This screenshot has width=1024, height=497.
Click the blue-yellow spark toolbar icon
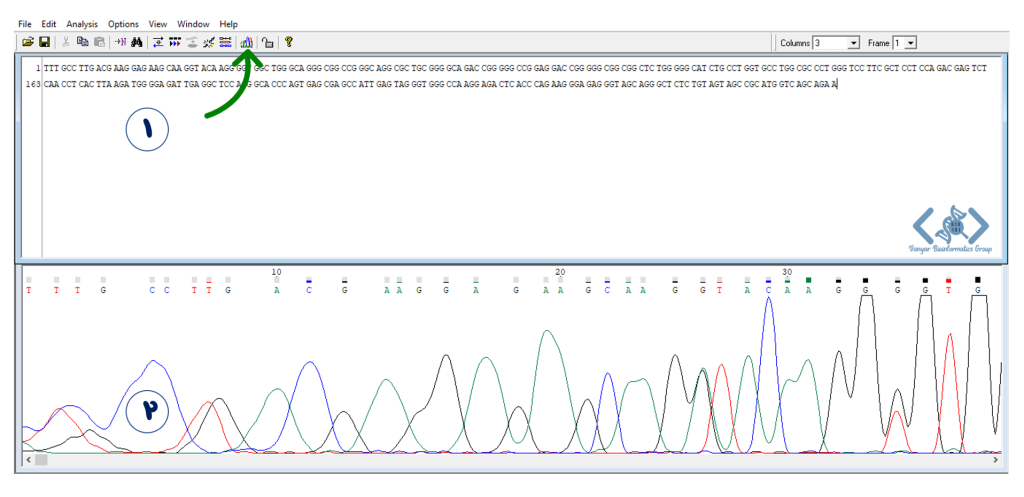[208, 42]
